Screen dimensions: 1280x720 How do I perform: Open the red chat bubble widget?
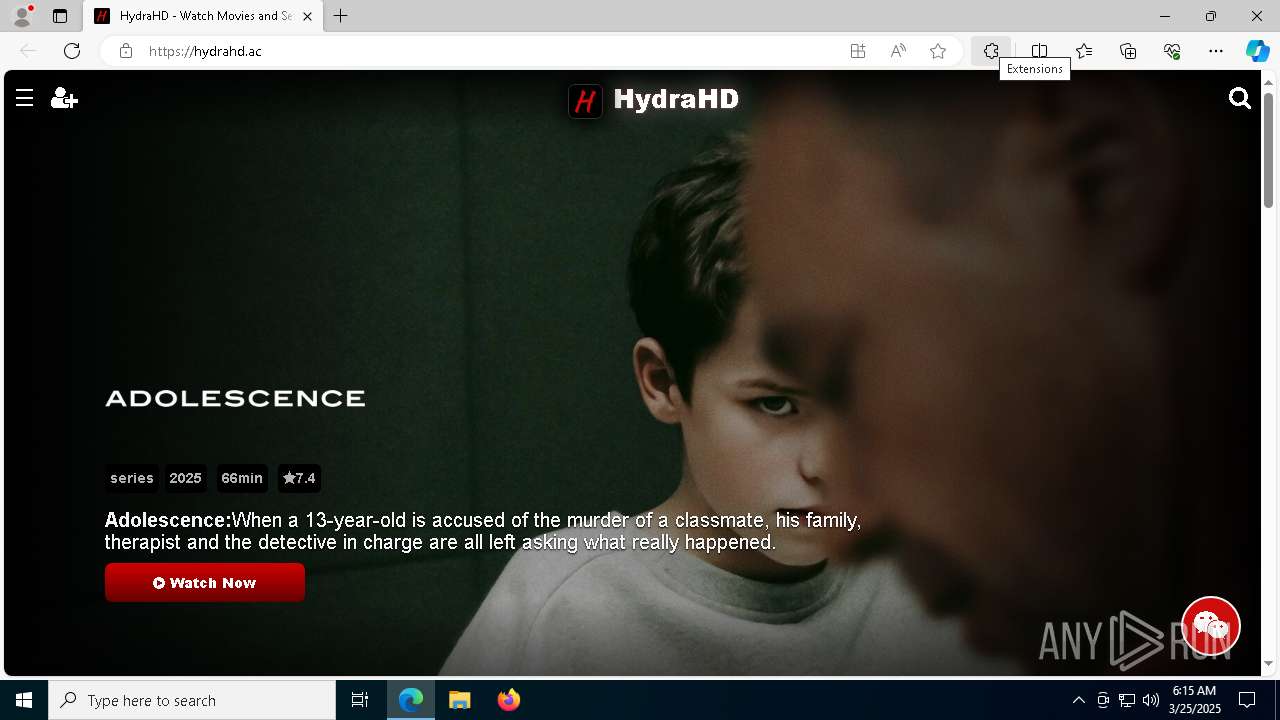[1211, 626]
